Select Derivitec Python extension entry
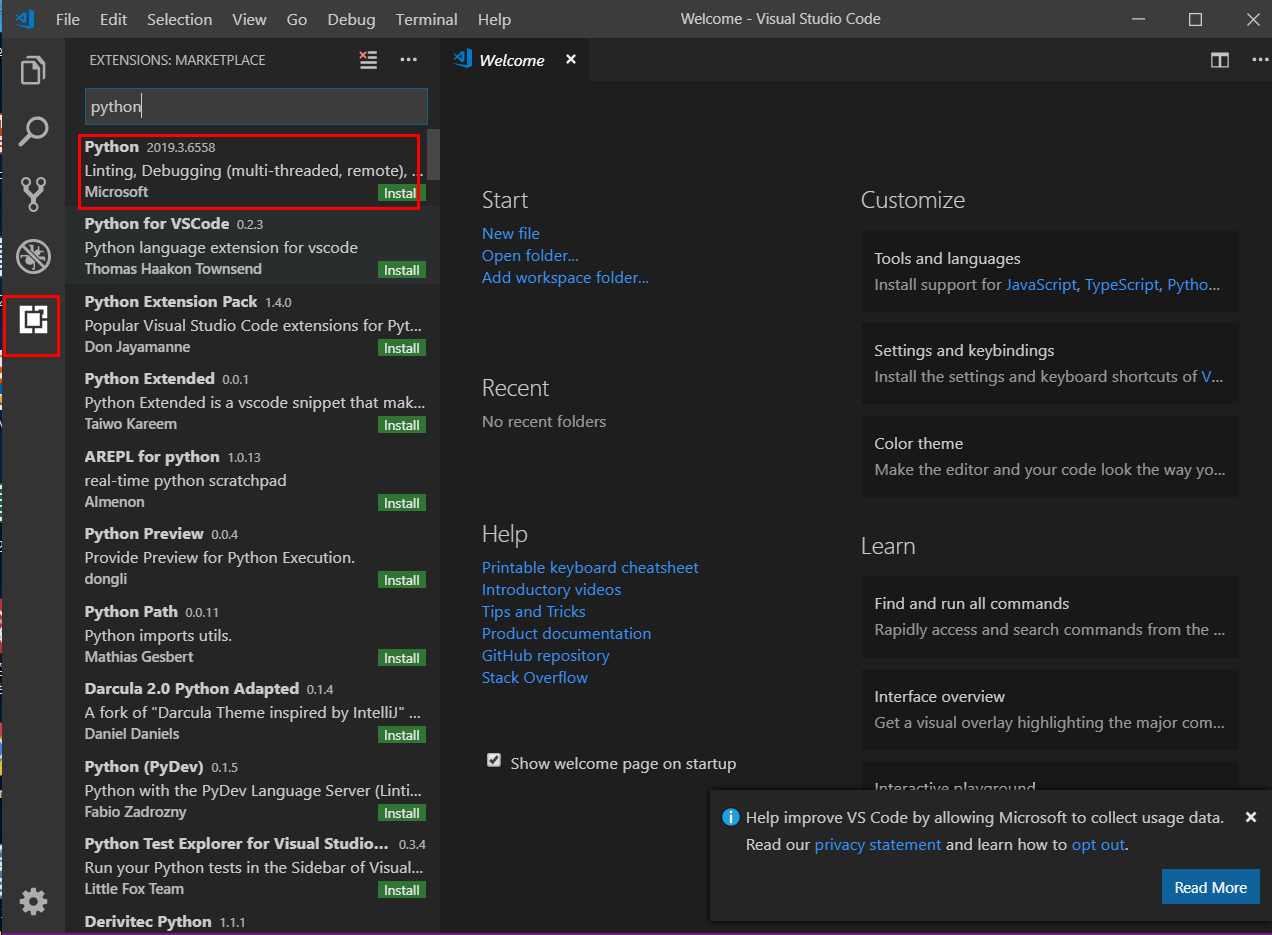 [x=252, y=922]
